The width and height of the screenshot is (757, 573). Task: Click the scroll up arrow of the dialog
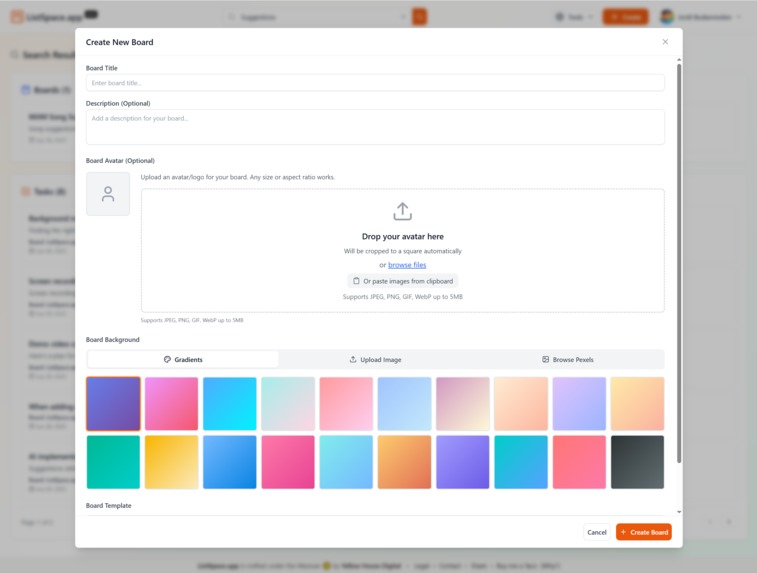pos(679,60)
